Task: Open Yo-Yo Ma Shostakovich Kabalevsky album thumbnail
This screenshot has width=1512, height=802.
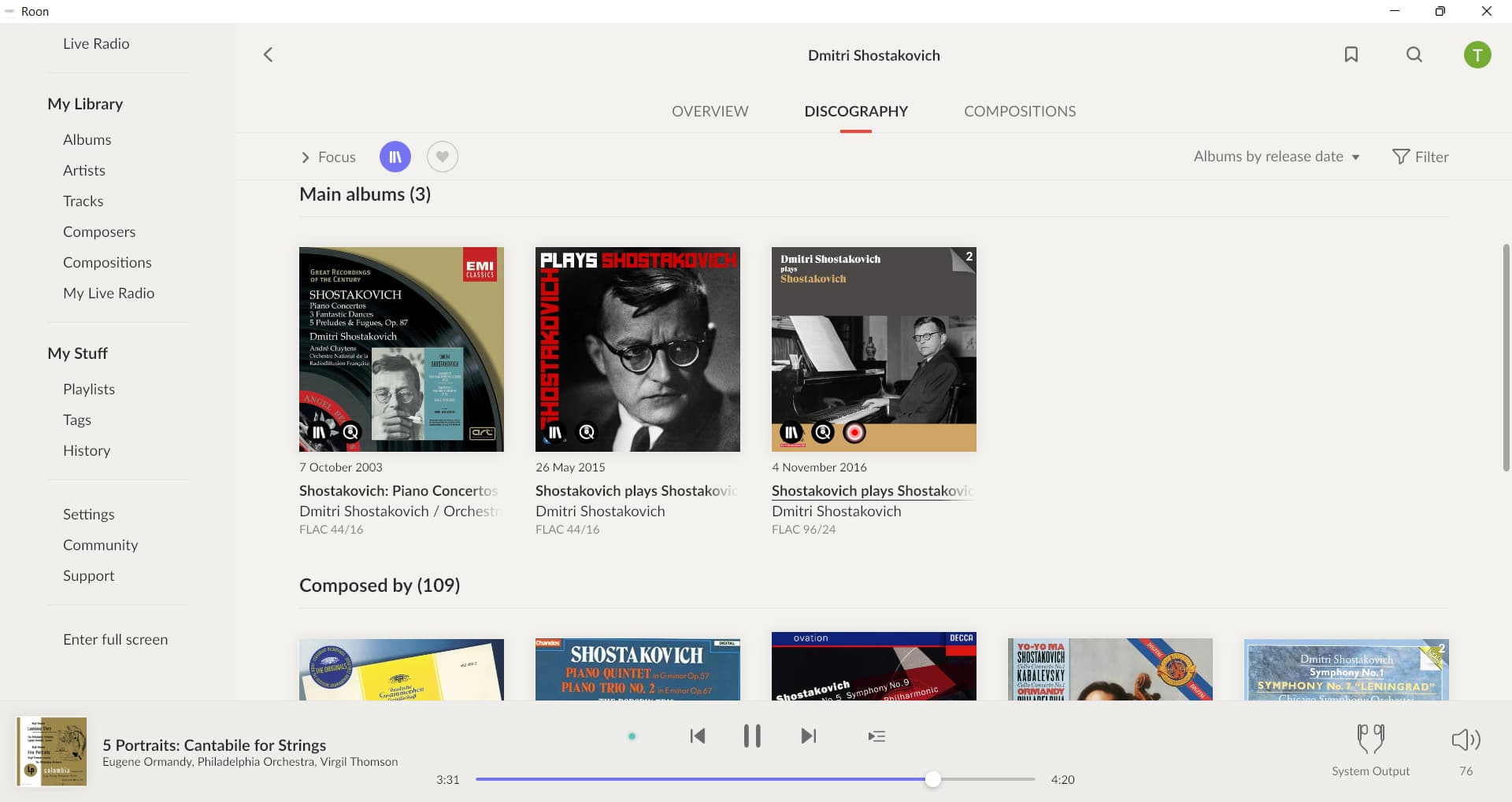Action: (x=1110, y=669)
